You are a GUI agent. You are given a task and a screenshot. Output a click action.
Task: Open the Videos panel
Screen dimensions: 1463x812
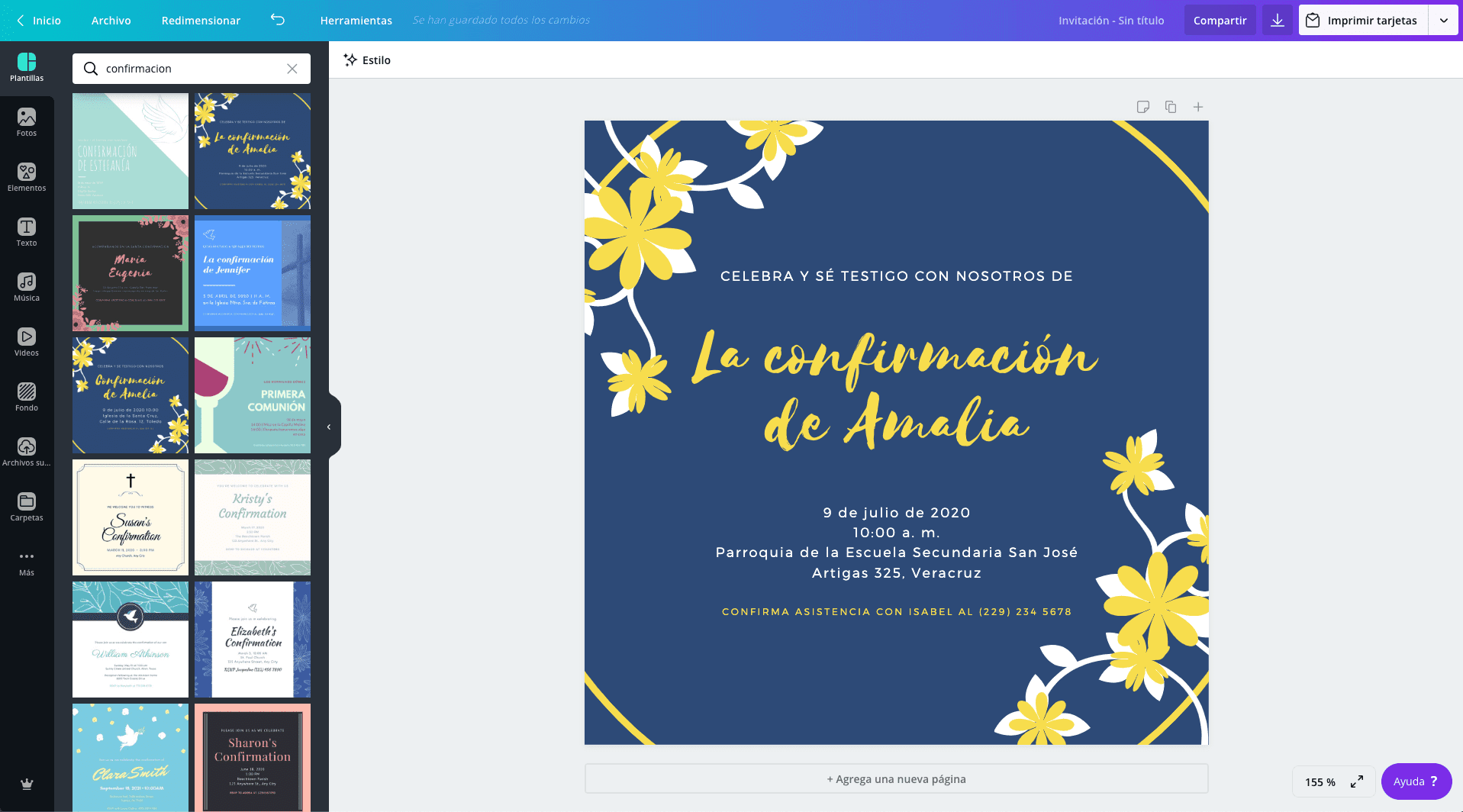(27, 342)
